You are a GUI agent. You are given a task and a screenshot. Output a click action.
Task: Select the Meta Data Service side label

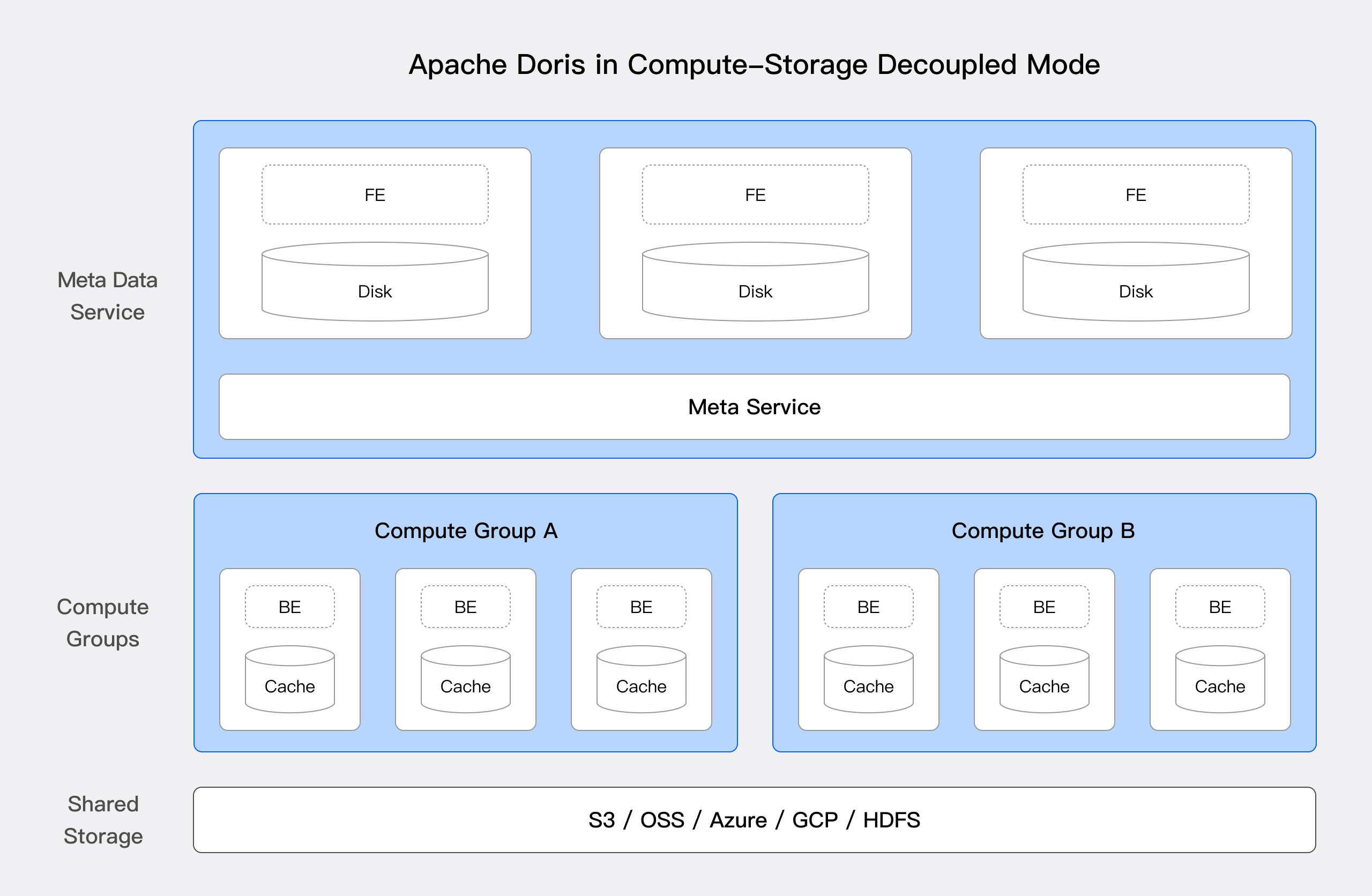tap(107, 296)
